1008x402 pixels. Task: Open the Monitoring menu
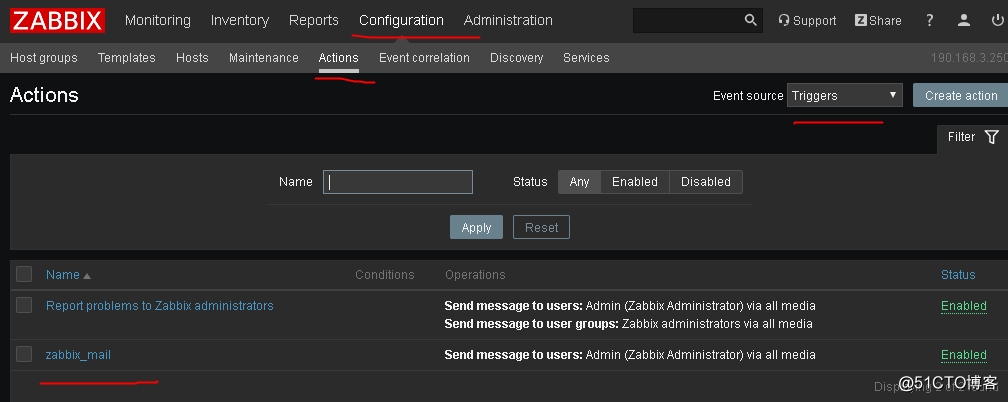tap(158, 21)
